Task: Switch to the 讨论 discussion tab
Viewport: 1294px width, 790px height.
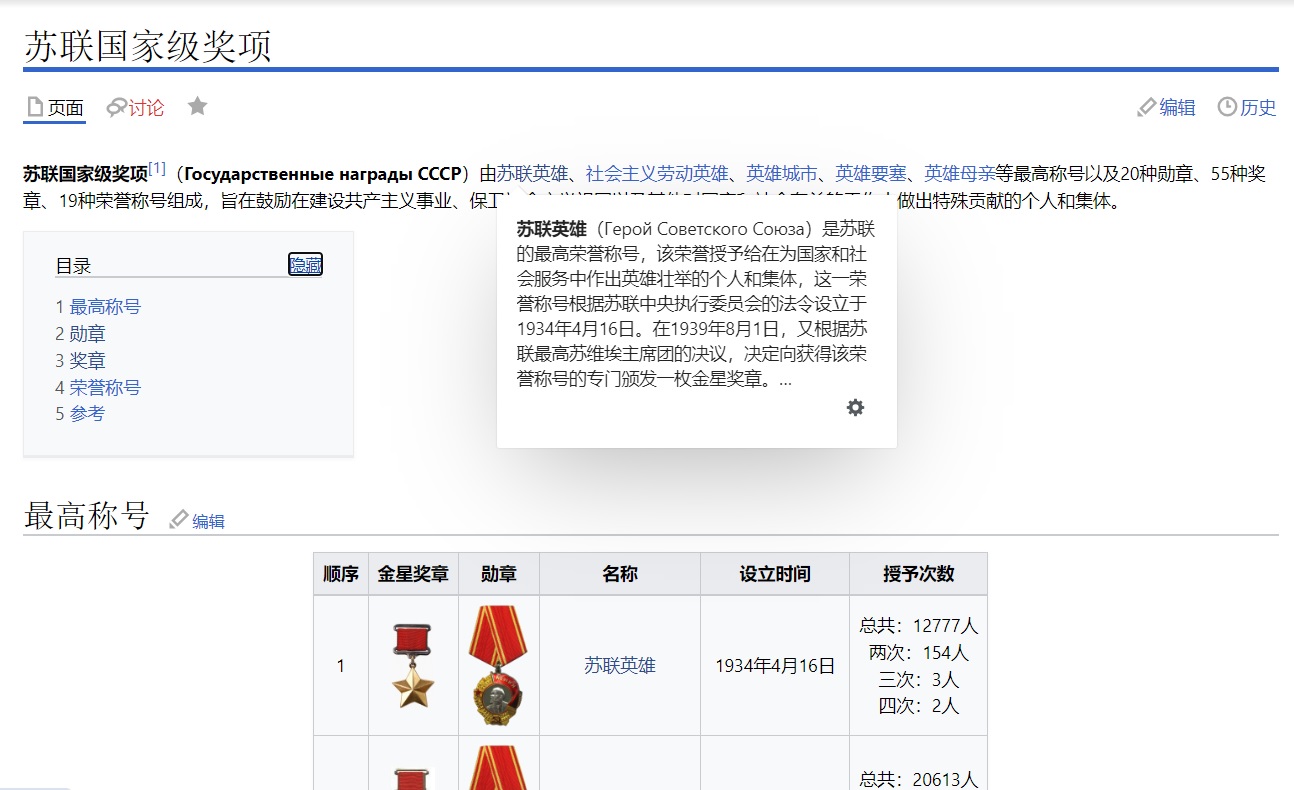Action: coord(135,108)
